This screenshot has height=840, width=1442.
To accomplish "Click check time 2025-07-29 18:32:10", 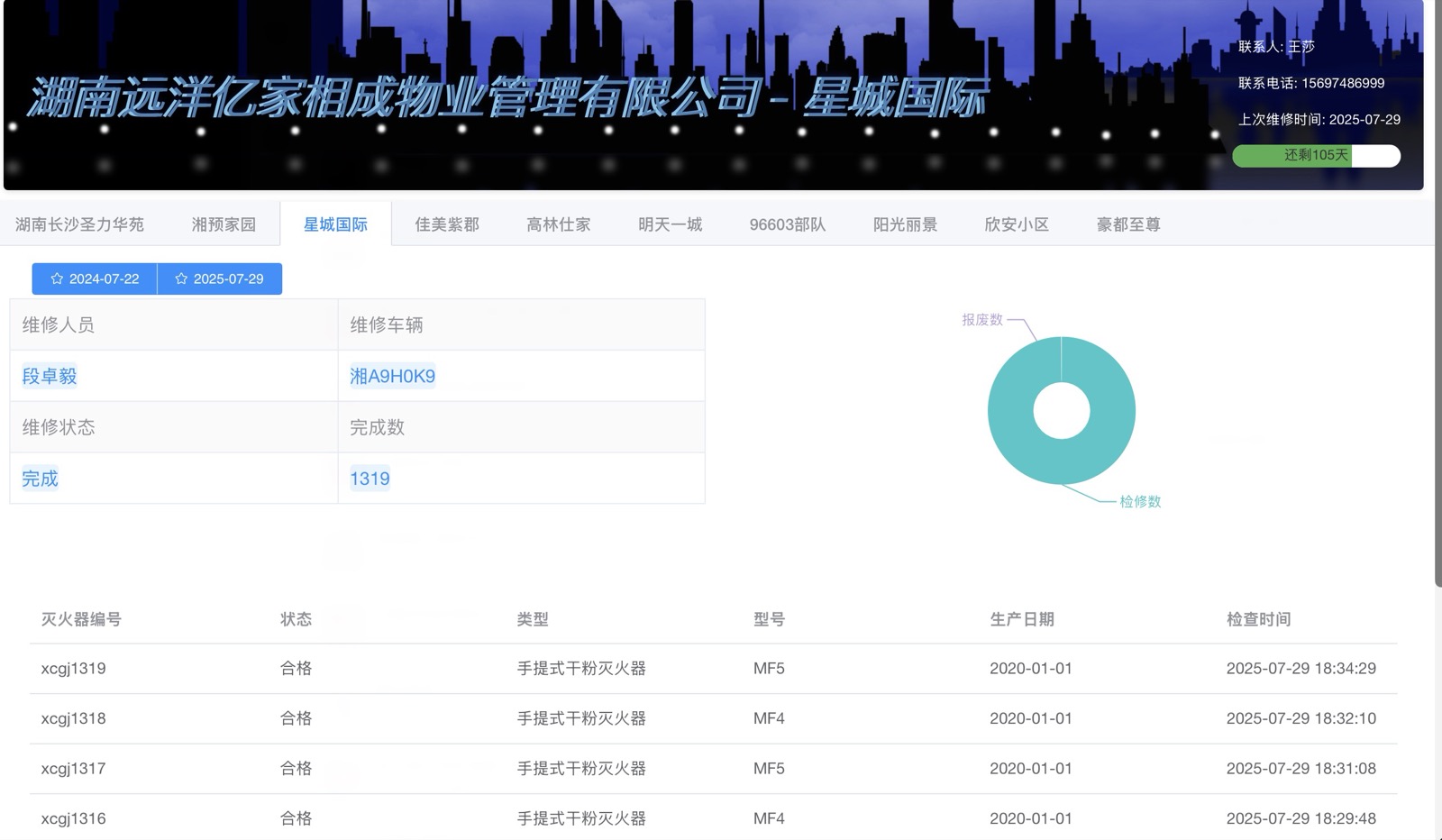I will (1301, 718).
